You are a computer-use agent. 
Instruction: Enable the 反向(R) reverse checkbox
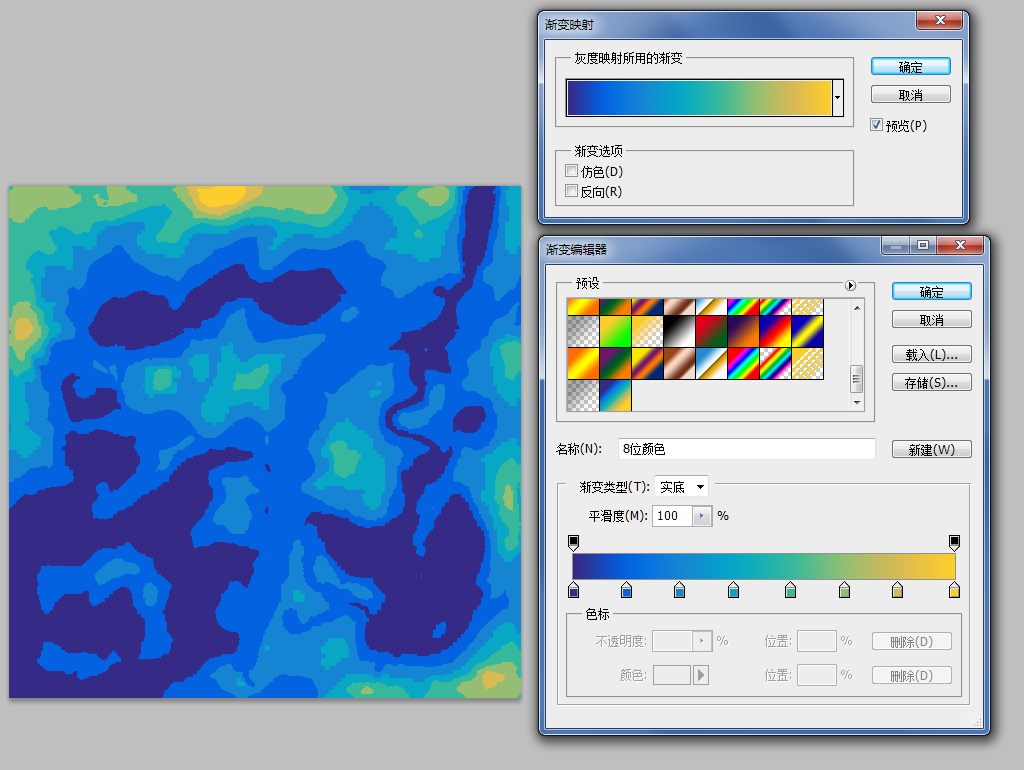tap(571, 191)
